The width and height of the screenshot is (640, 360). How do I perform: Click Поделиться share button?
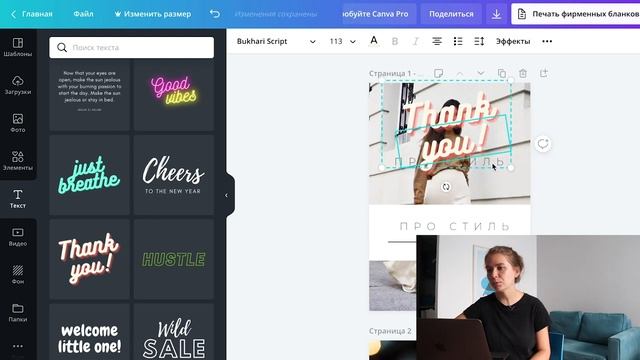coord(451,14)
